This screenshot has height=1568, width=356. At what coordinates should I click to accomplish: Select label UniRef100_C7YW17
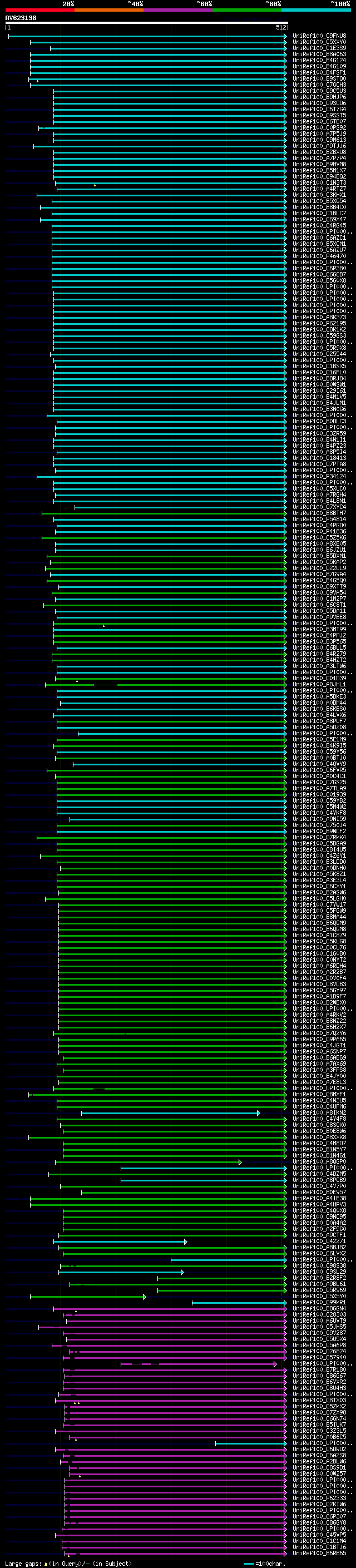319,905
